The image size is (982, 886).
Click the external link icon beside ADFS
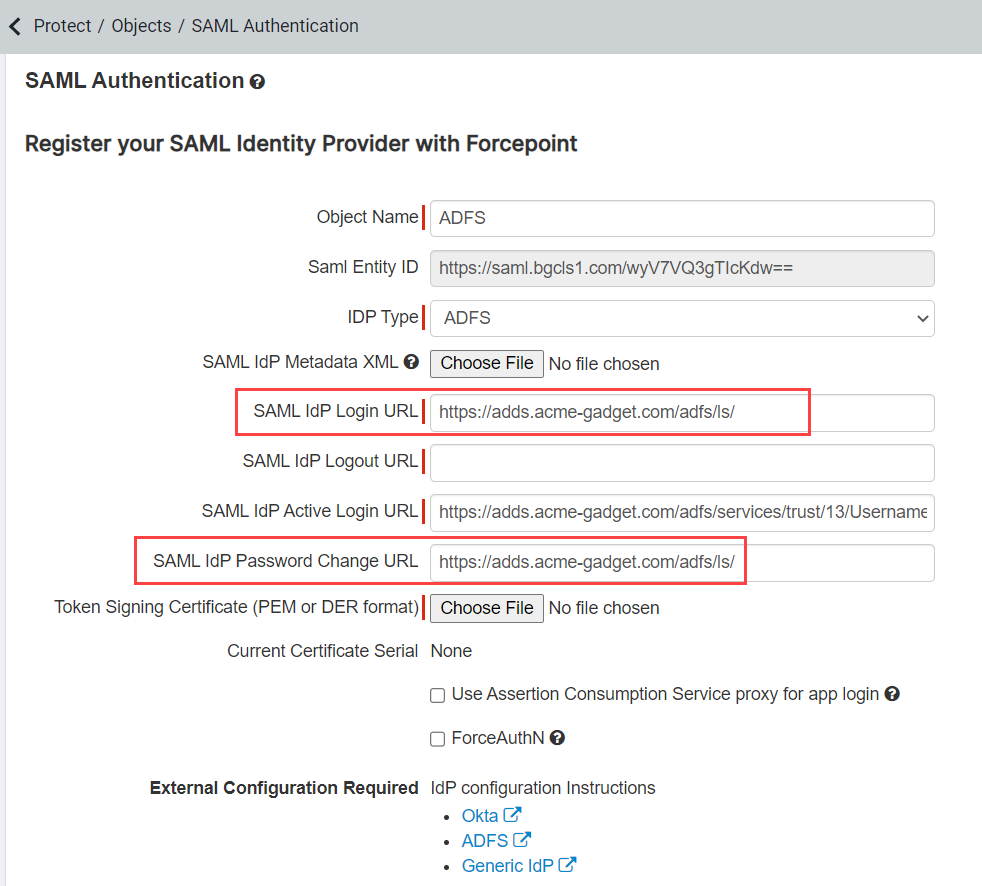(522, 840)
